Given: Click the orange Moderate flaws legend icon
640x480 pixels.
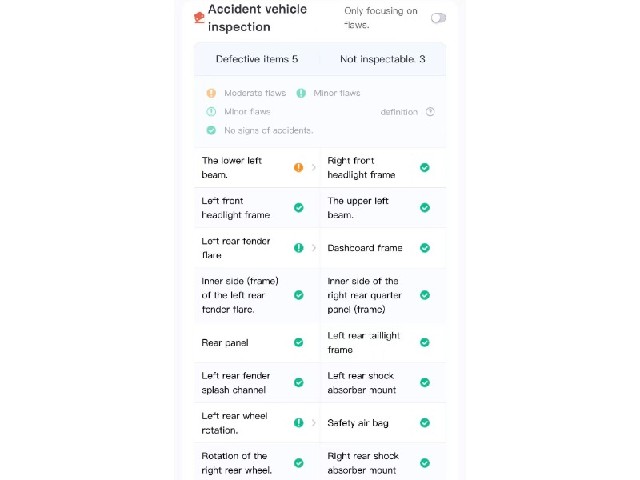Looking at the screenshot, I should 211,93.
